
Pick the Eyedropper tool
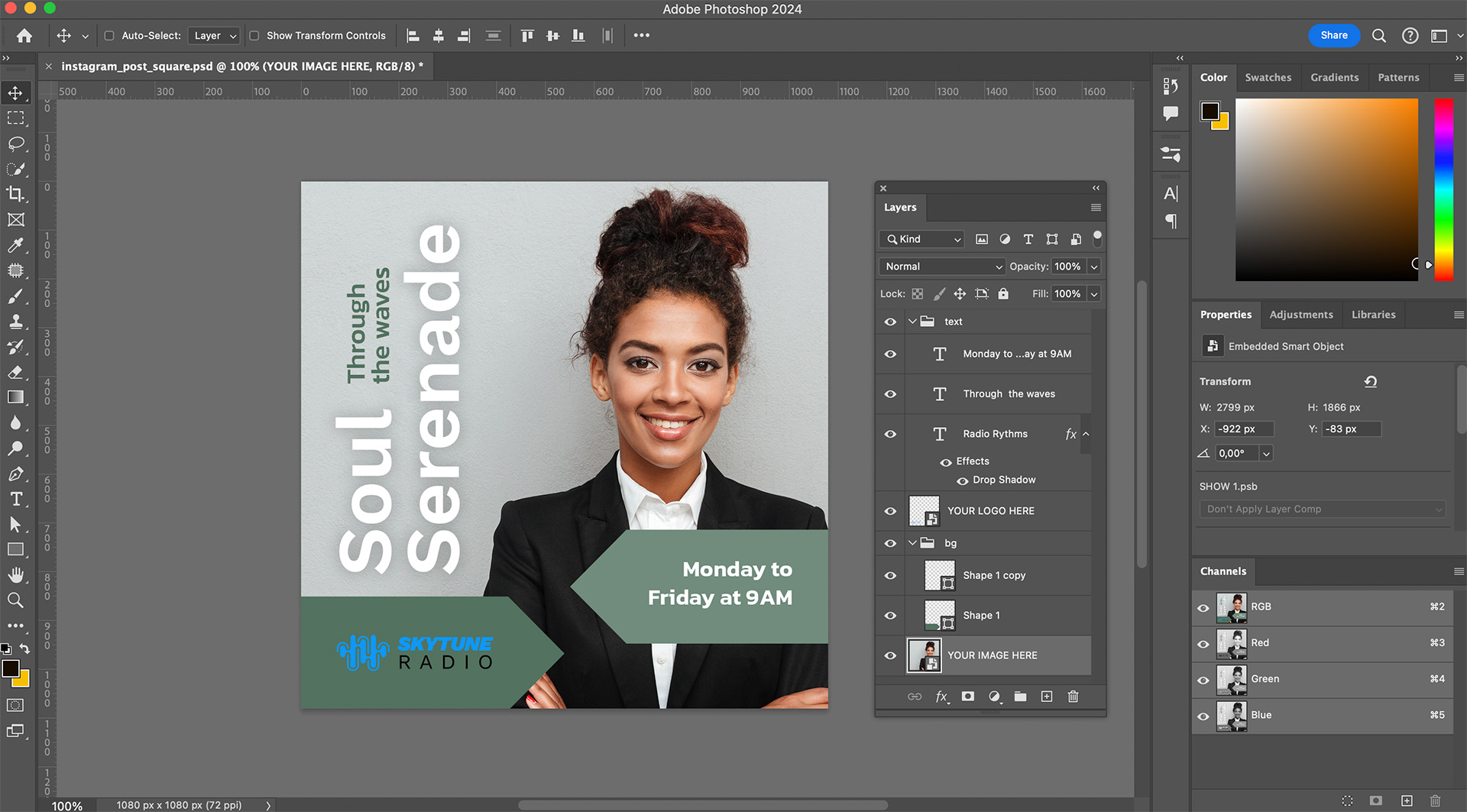point(15,245)
